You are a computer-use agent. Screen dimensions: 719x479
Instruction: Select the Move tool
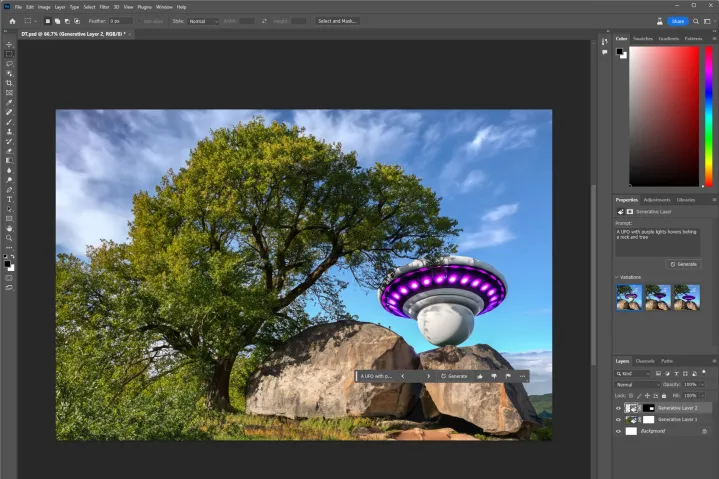click(9, 45)
